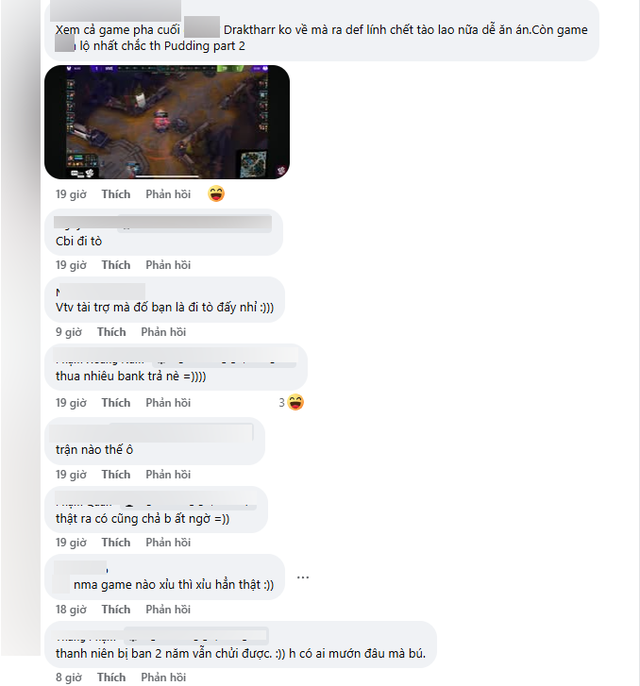Like the 'thật ra có cũng chả' comment
The image size is (640, 686).
pos(116,542)
